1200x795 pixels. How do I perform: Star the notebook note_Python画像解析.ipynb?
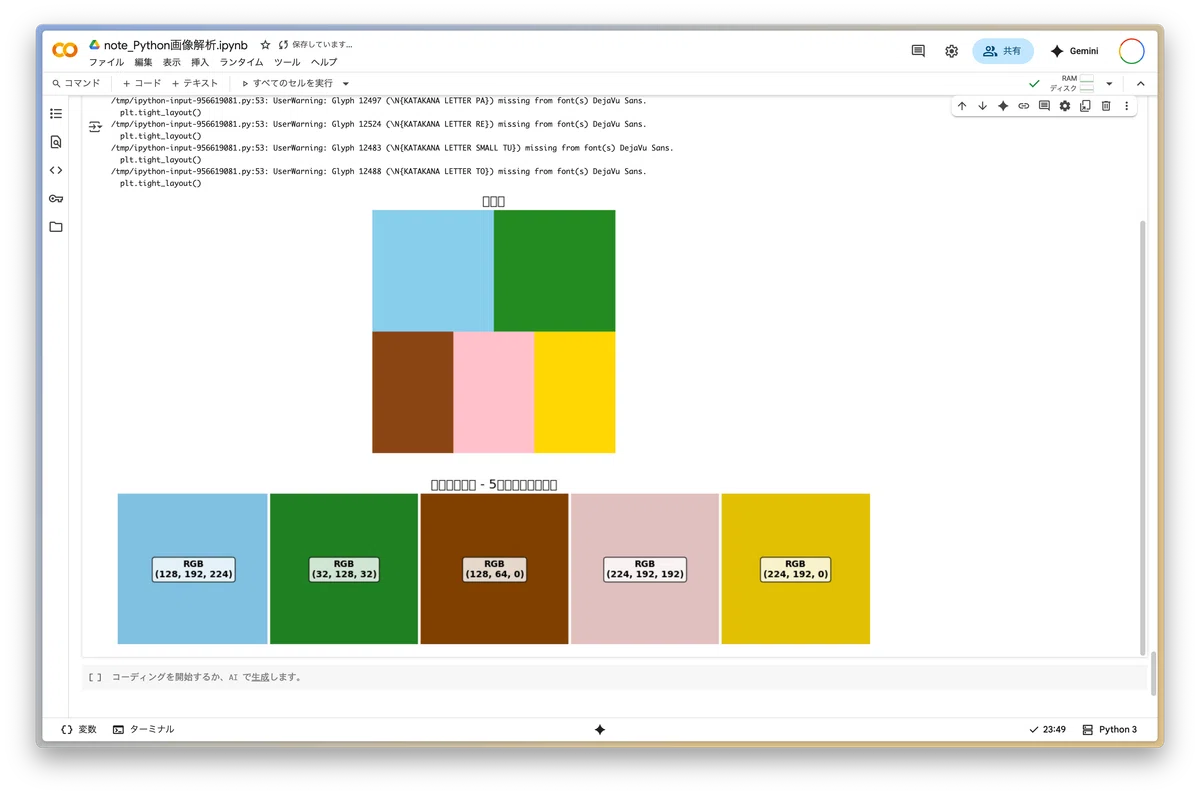tap(265, 45)
